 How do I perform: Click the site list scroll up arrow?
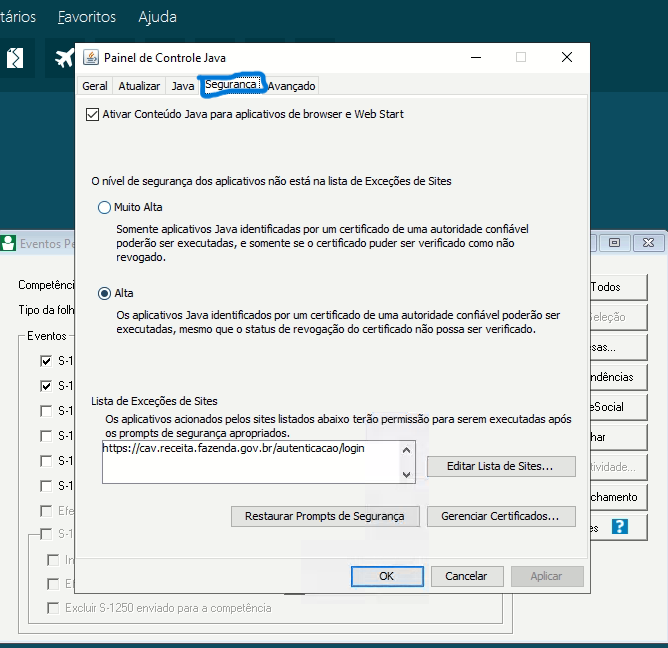(x=406, y=450)
